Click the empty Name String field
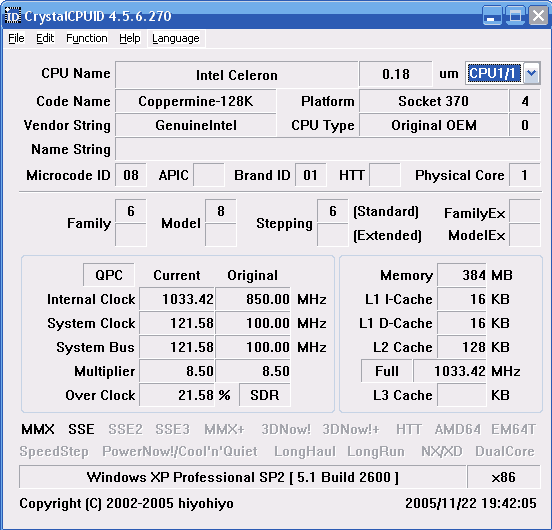 coord(328,149)
